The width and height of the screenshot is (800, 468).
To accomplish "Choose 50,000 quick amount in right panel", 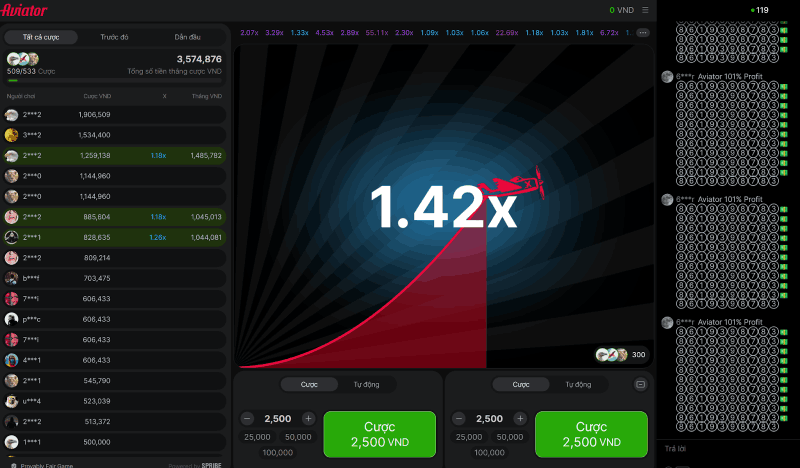I will pyautogui.click(x=510, y=437).
